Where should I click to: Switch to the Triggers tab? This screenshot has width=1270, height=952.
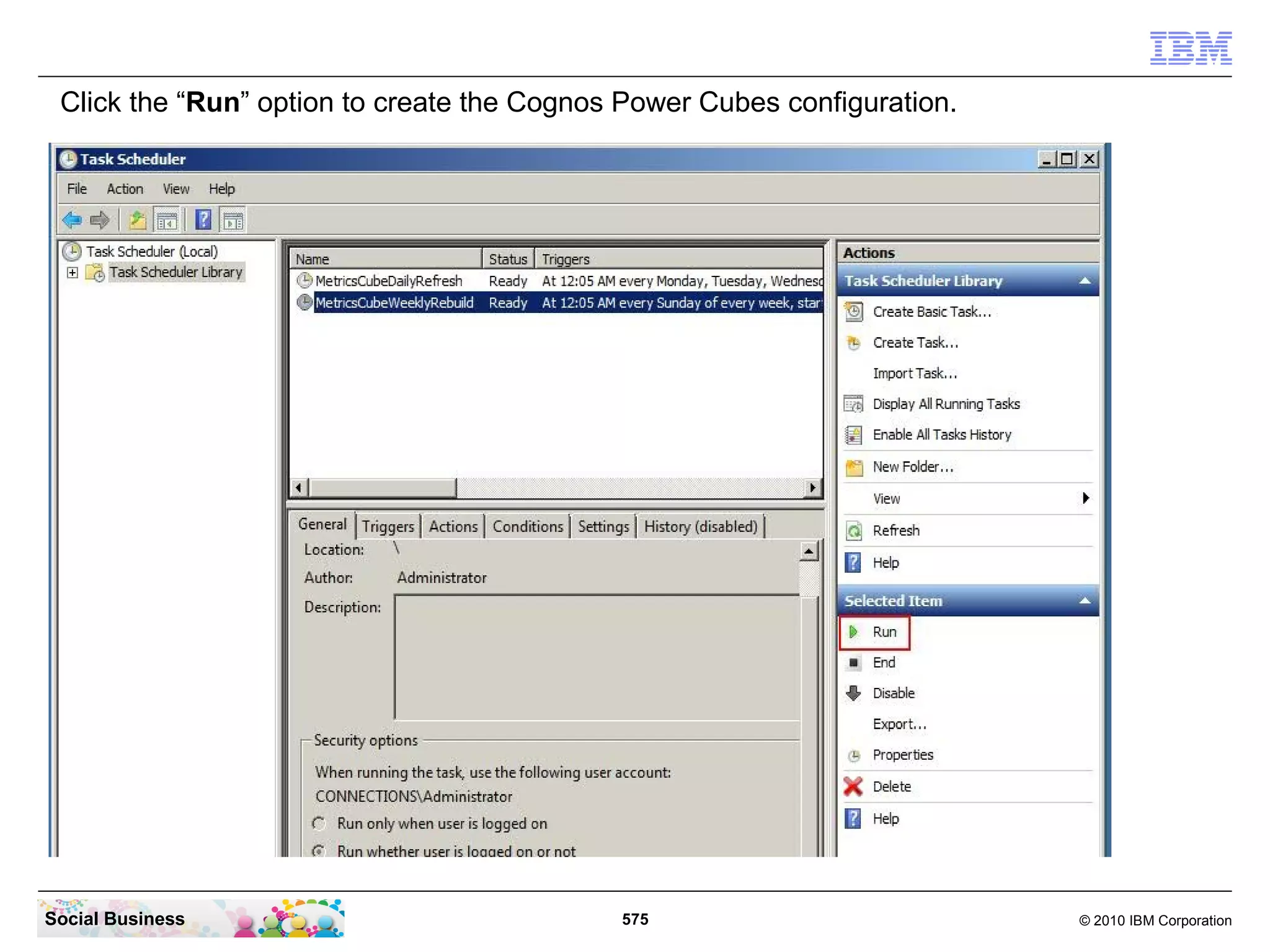click(x=388, y=527)
